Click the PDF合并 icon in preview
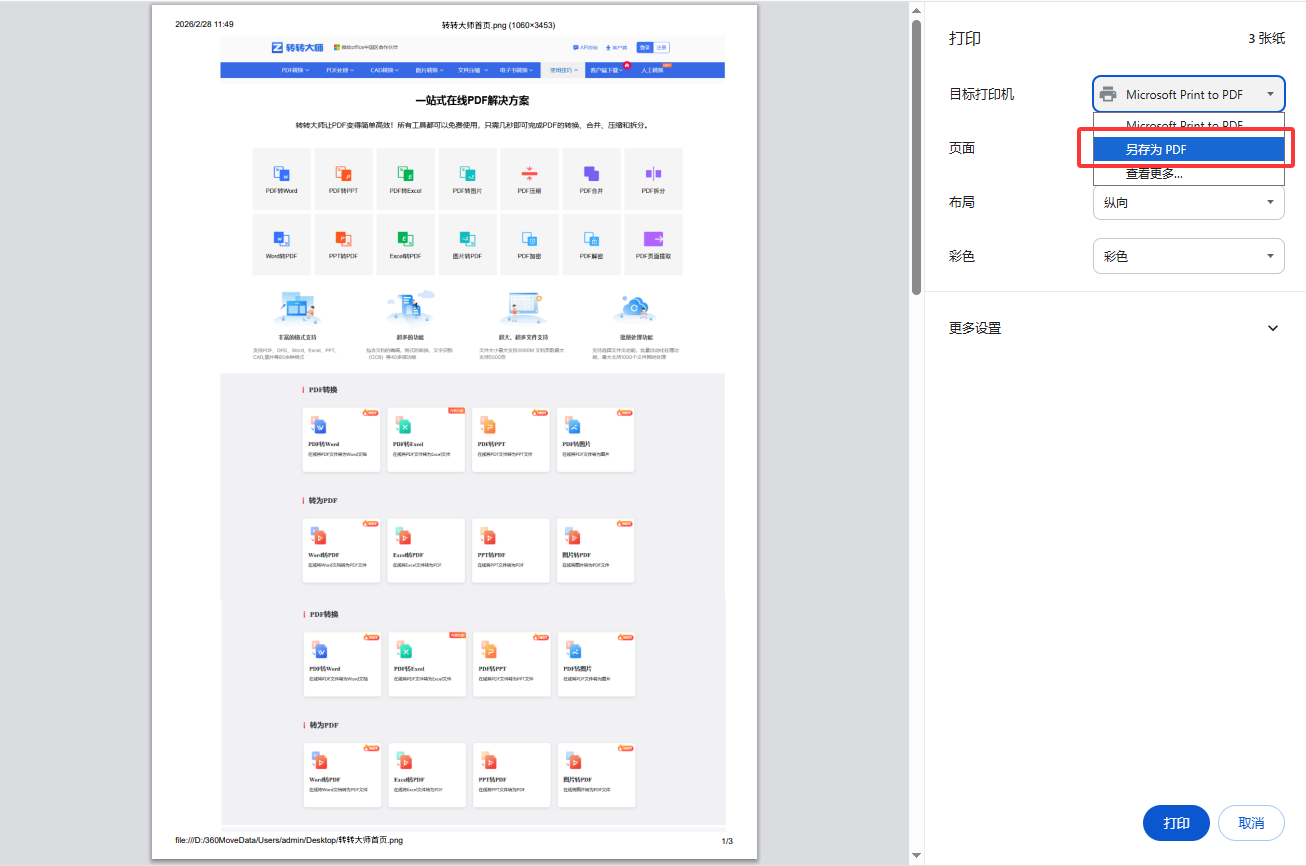Image resolution: width=1306 pixels, height=866 pixels. point(591,174)
